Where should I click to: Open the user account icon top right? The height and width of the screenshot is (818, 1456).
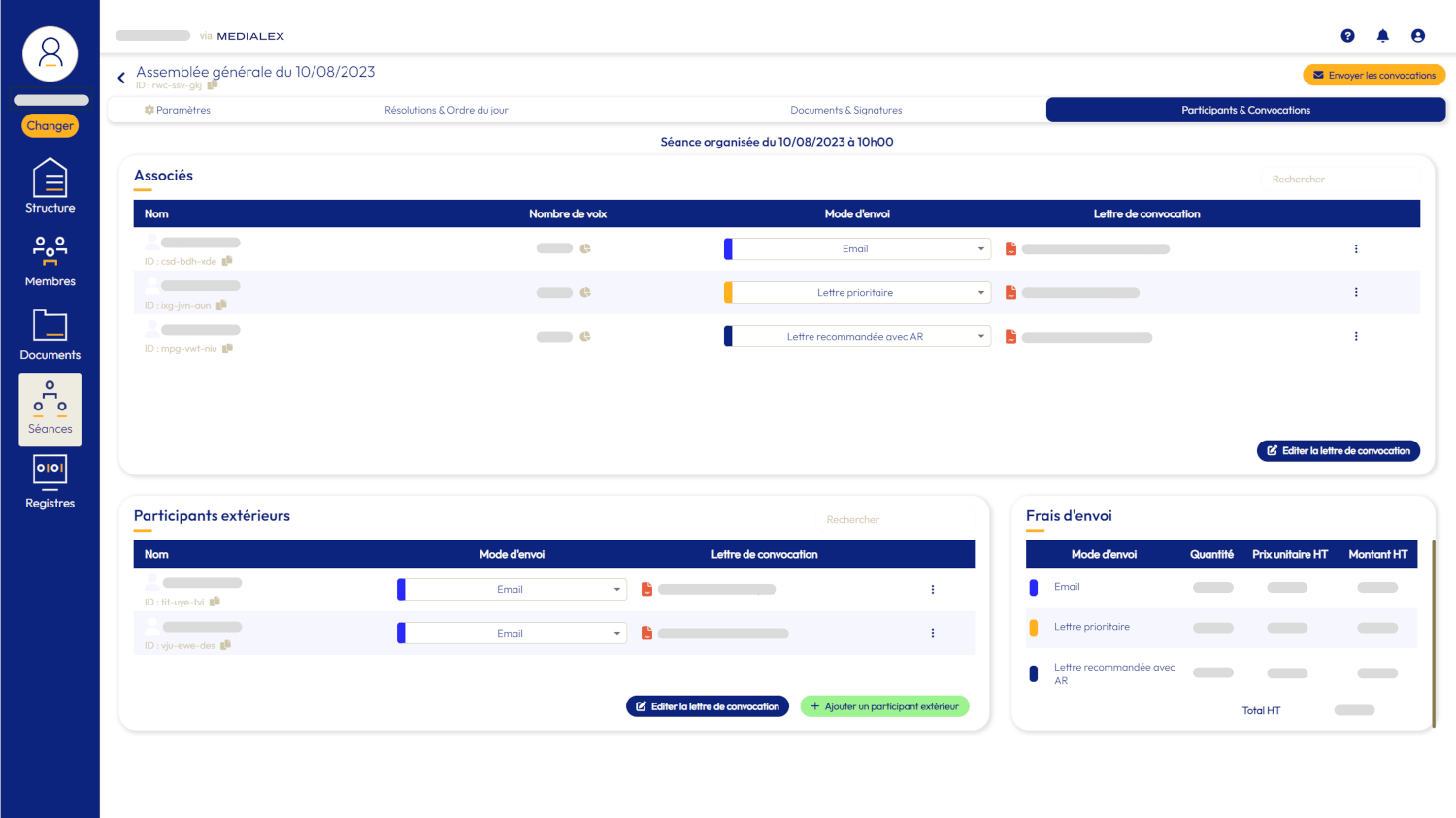1418,35
